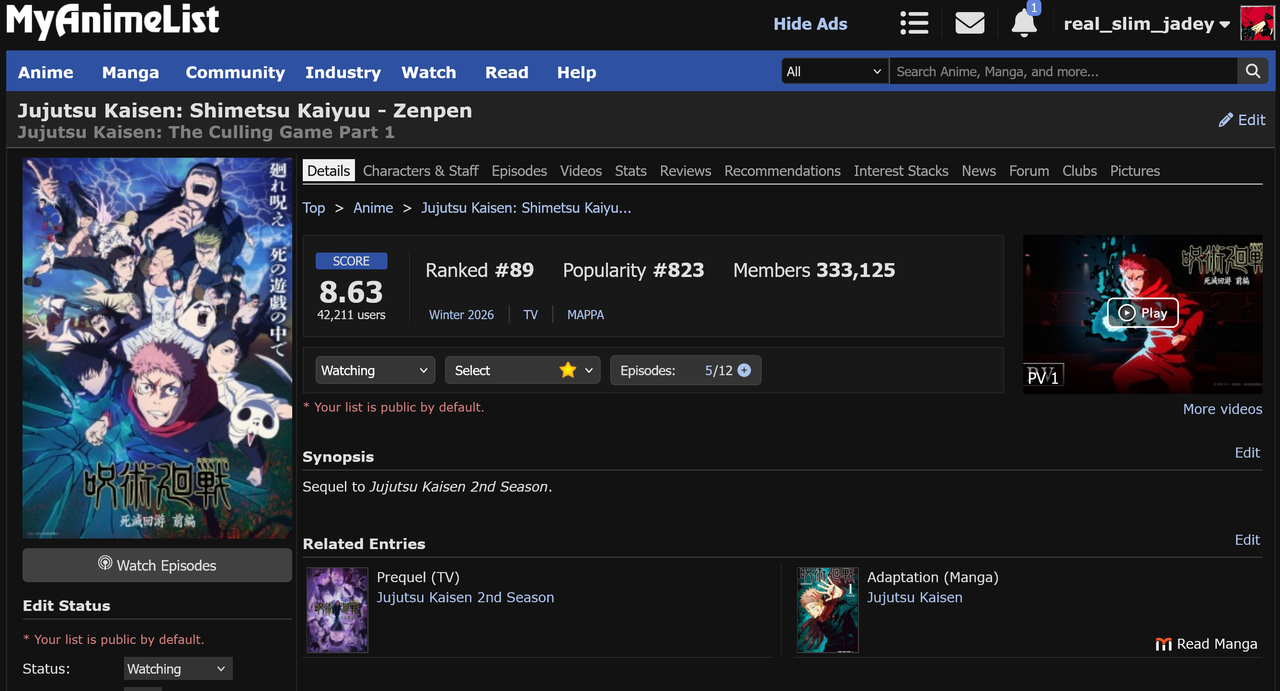Screen dimensions: 1280x691
Task: Focus the Search Anime, Manga field
Action: (x=1063, y=71)
